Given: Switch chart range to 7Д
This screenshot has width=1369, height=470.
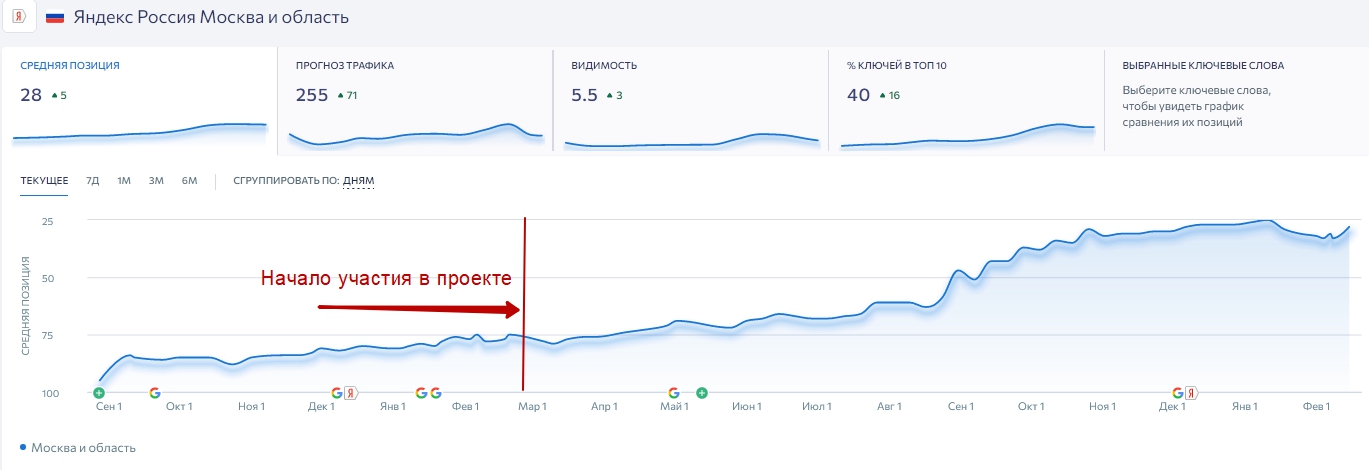Looking at the screenshot, I should (93, 181).
